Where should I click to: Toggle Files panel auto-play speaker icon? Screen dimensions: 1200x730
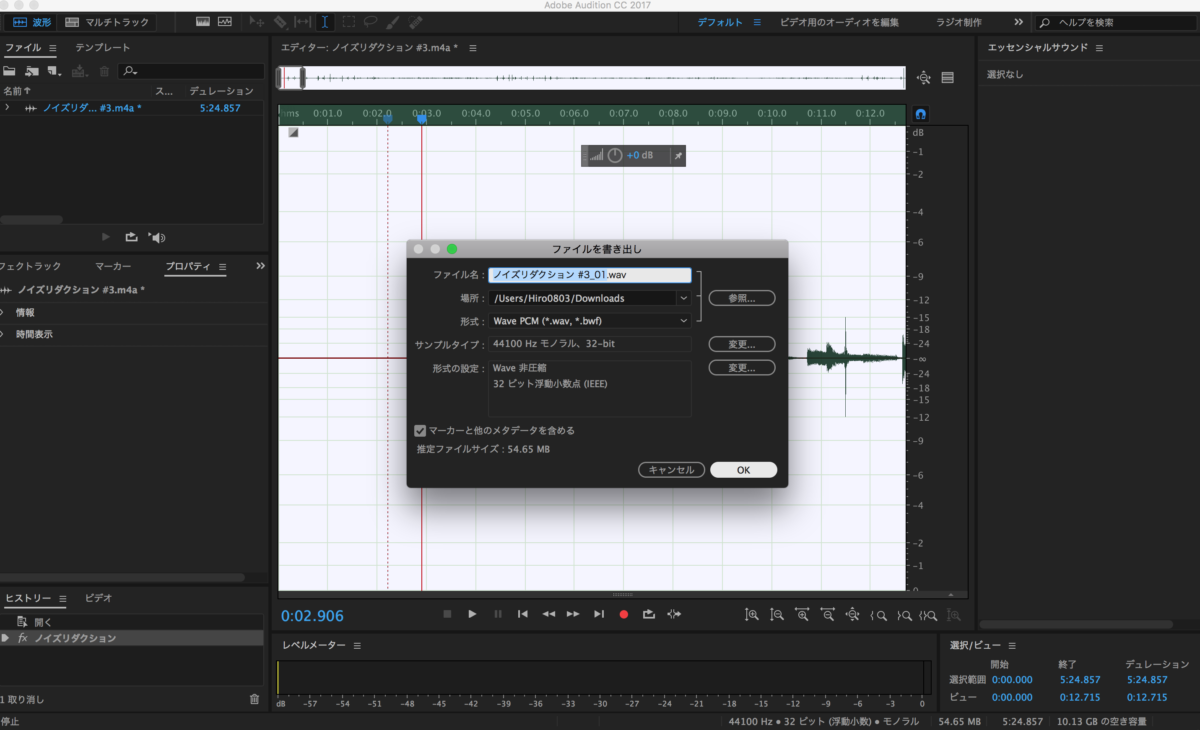(157, 237)
